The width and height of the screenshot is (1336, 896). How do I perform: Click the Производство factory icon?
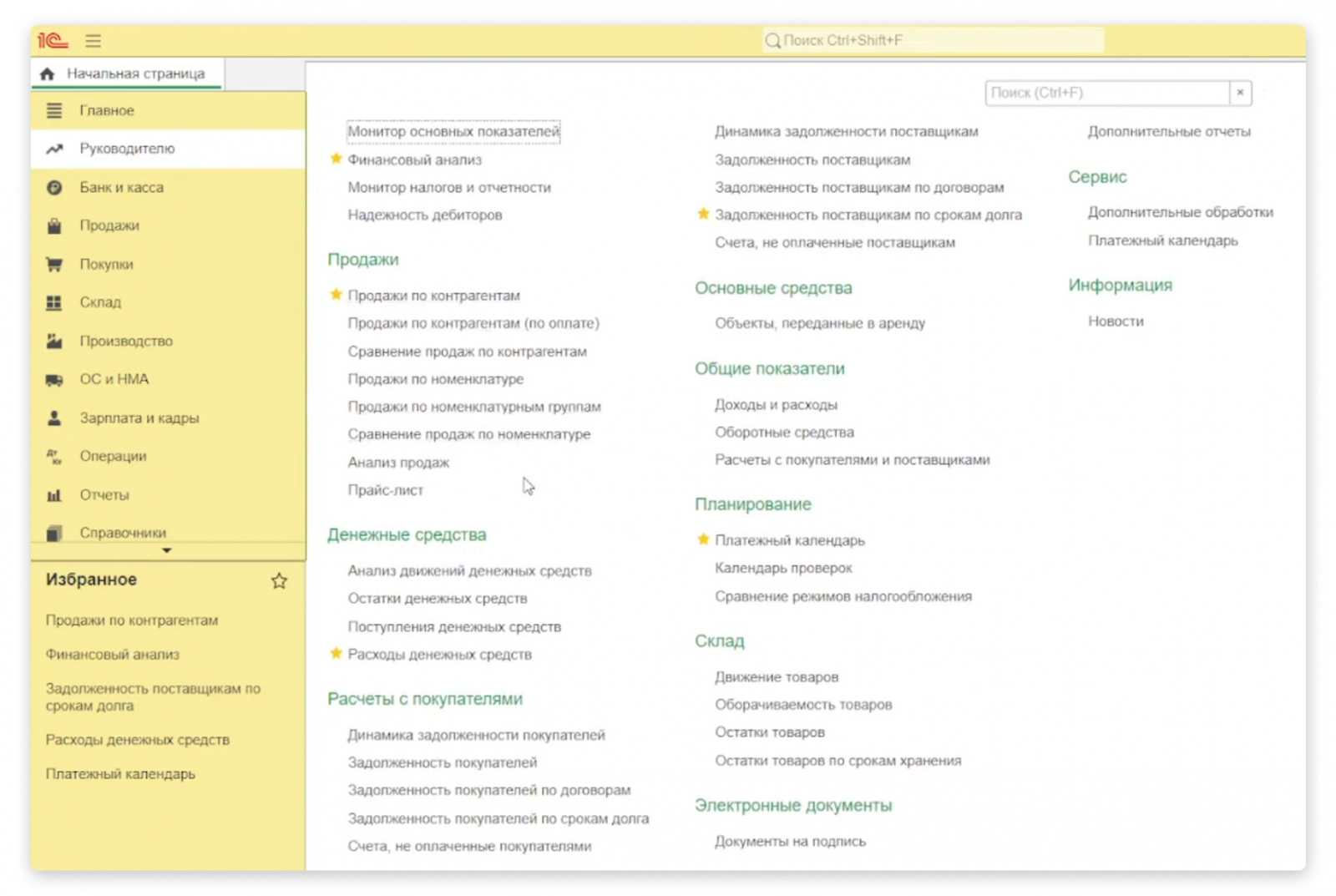click(54, 341)
